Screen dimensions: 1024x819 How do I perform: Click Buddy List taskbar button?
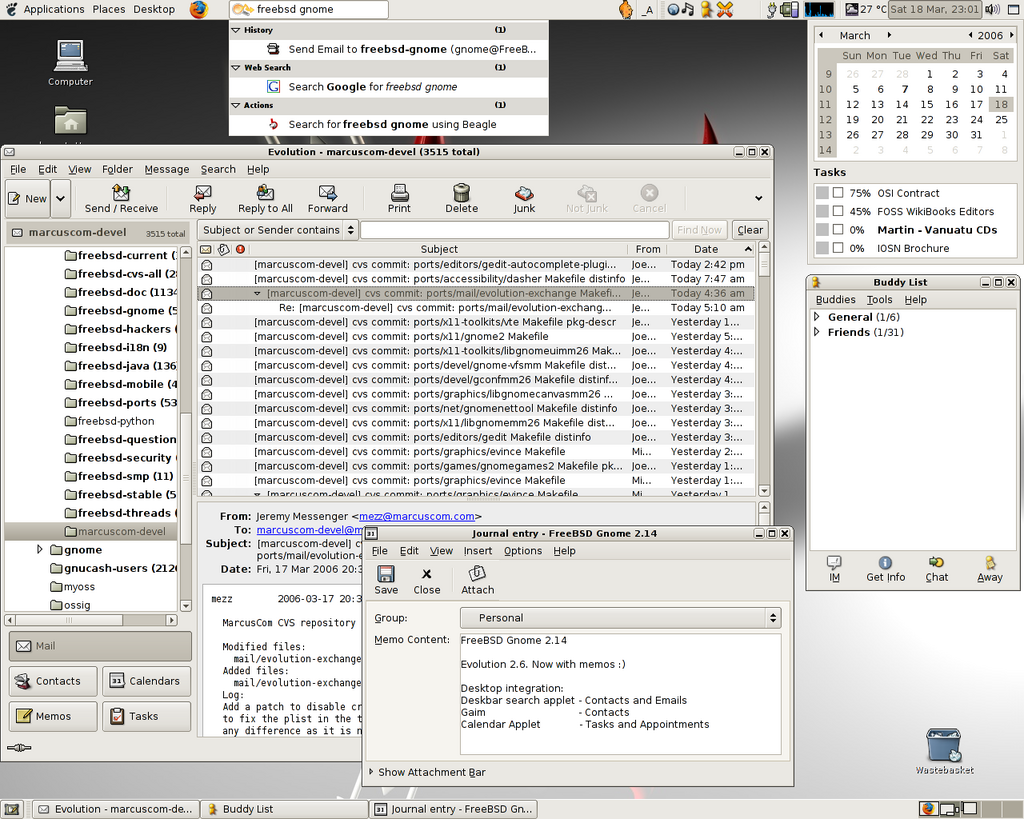click(284, 809)
